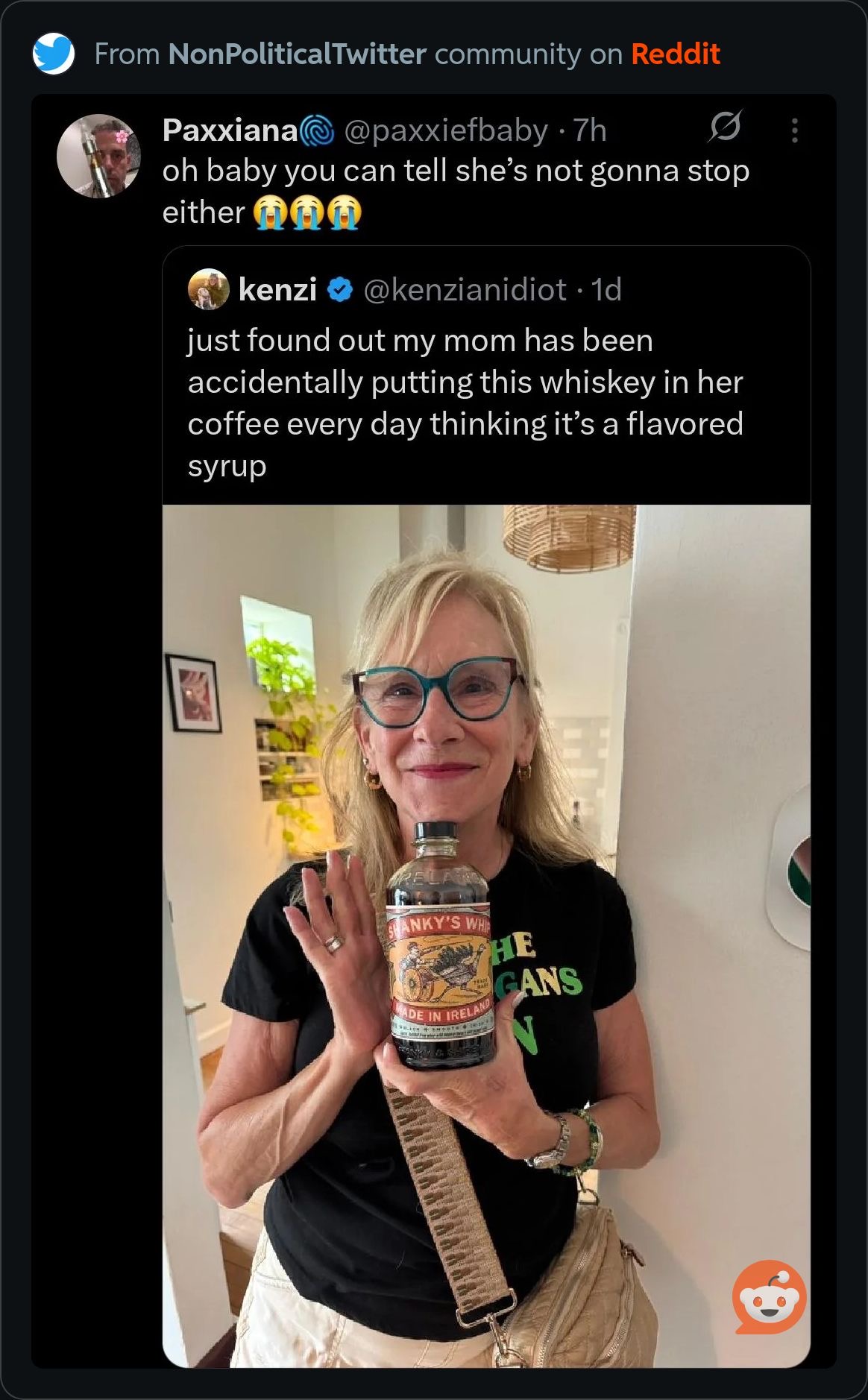Open the three-dot more options menu
The width and height of the screenshot is (868, 1400).
coord(795,130)
